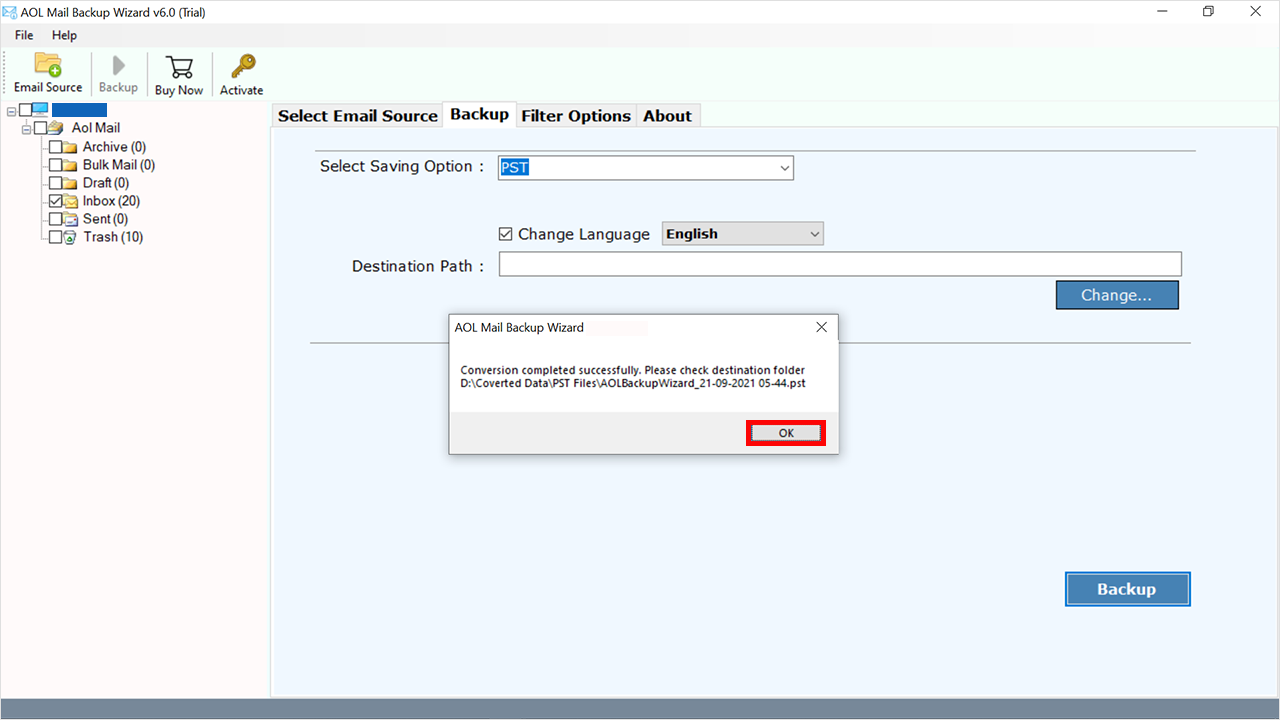Screen dimensions: 1280x720
Task: Select the Sent (0) folder label
Action: tap(105, 219)
